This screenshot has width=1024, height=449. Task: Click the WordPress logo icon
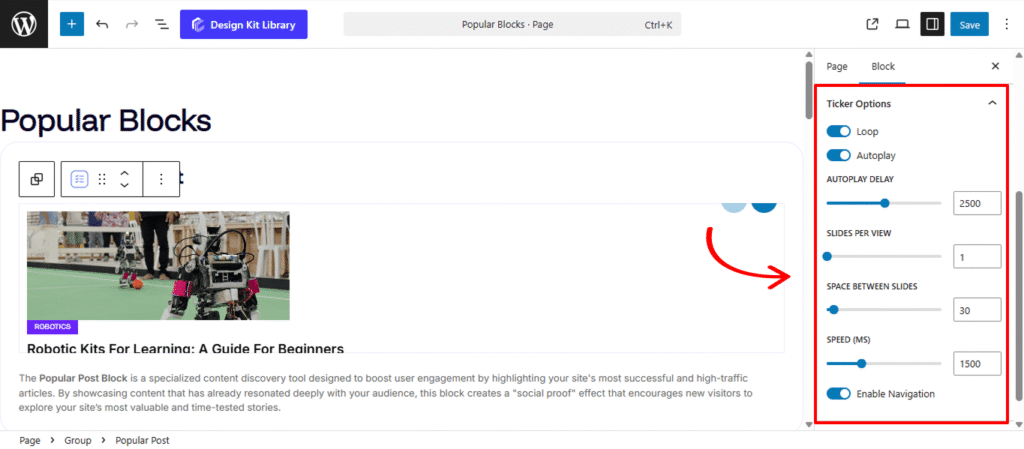point(23,24)
